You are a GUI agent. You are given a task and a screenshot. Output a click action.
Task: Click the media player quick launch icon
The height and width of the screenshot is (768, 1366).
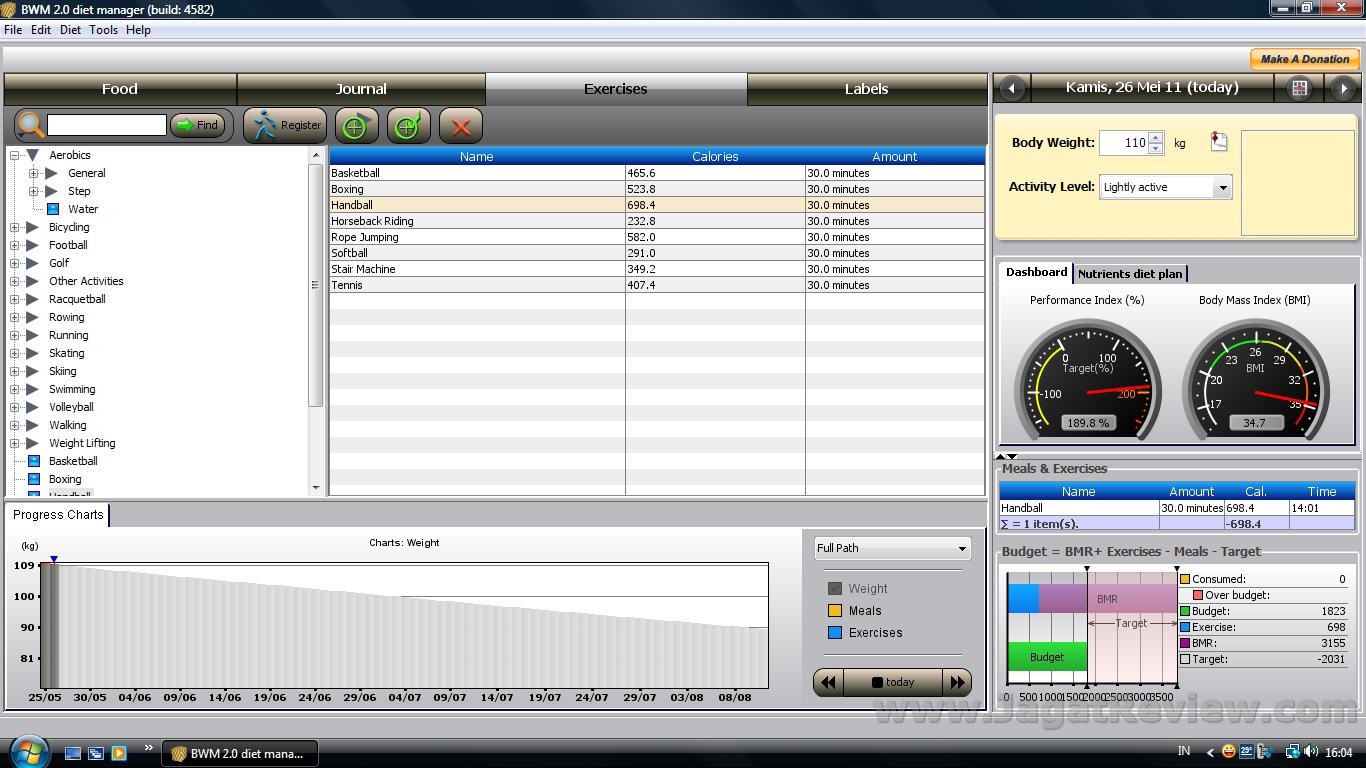click(x=119, y=753)
